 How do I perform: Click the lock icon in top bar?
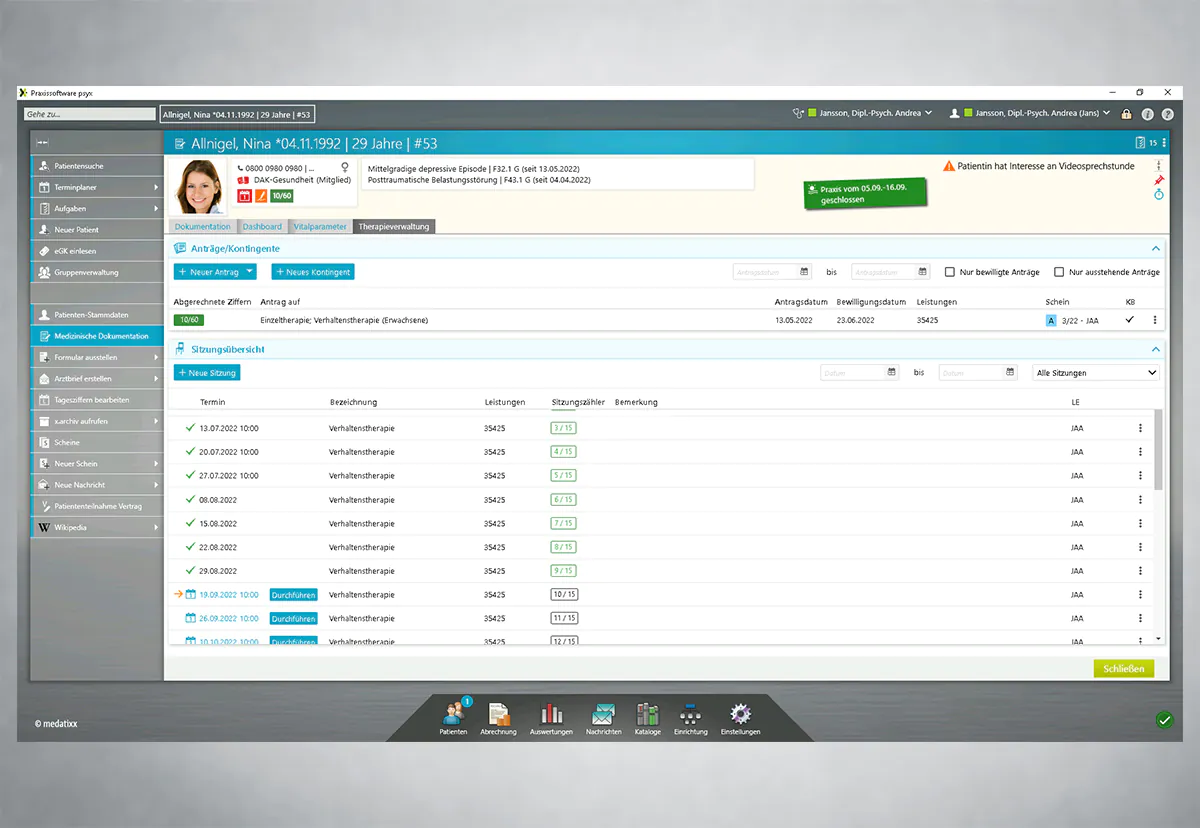1127,114
